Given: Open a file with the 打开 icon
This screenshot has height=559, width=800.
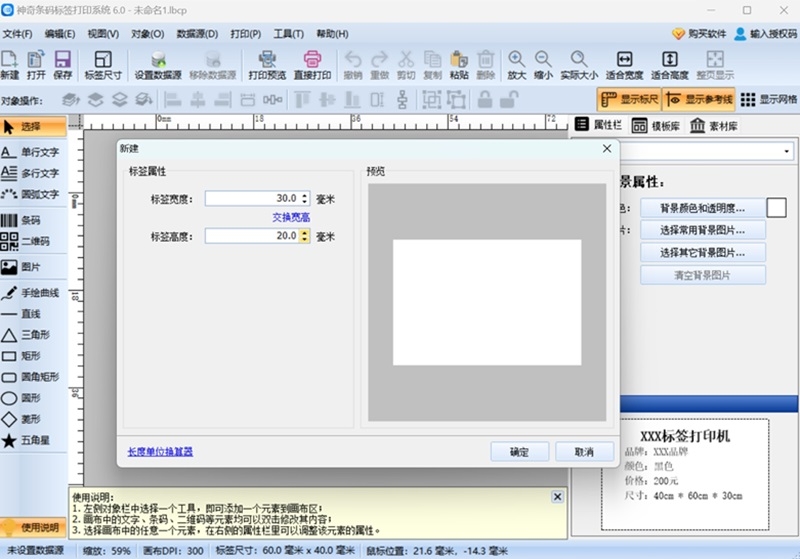Looking at the screenshot, I should click(x=36, y=65).
